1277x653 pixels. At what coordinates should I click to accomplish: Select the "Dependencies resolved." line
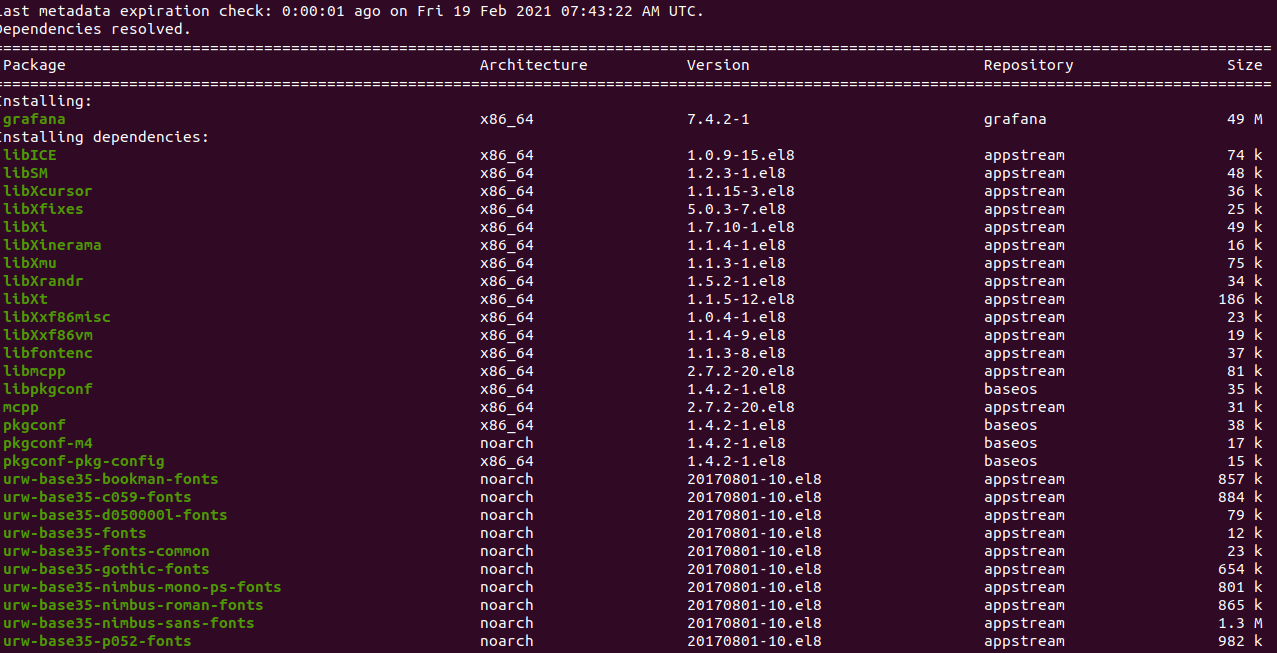[95, 29]
